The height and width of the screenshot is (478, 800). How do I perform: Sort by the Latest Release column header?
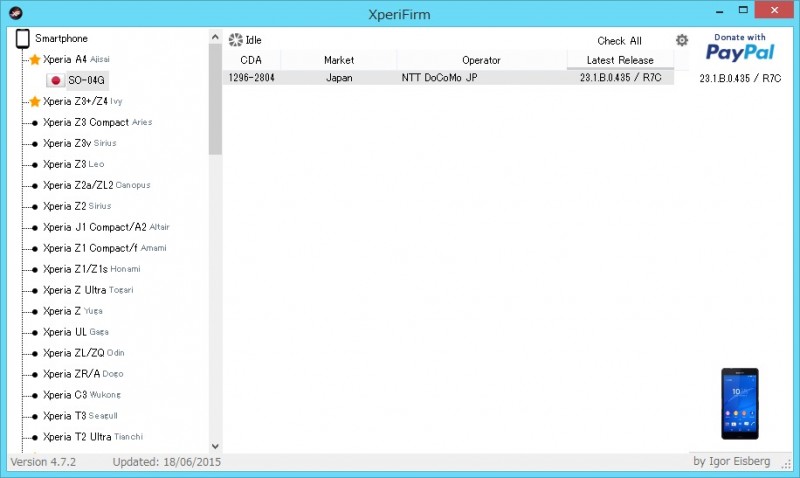(x=620, y=60)
